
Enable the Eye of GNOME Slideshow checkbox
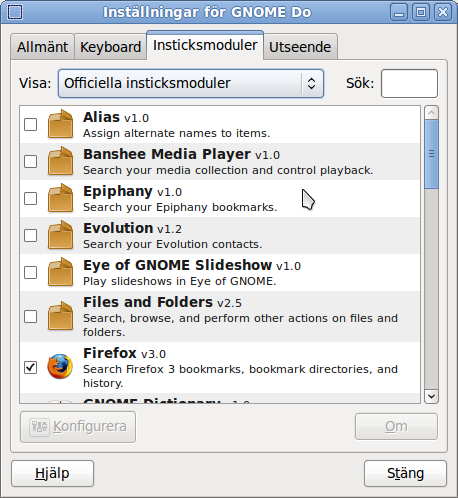point(31,273)
